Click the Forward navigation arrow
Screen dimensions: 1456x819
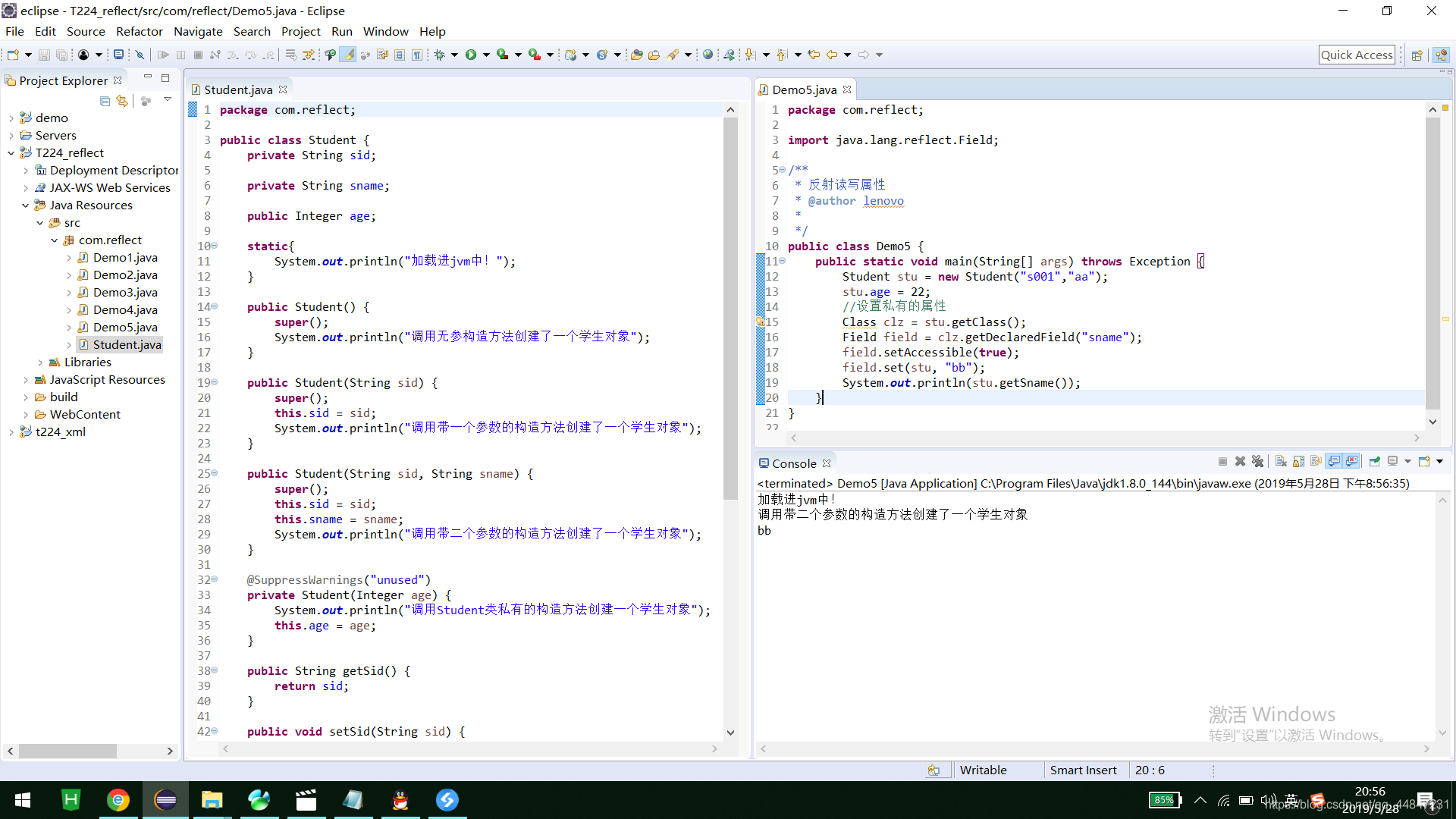pyautogui.click(x=864, y=55)
